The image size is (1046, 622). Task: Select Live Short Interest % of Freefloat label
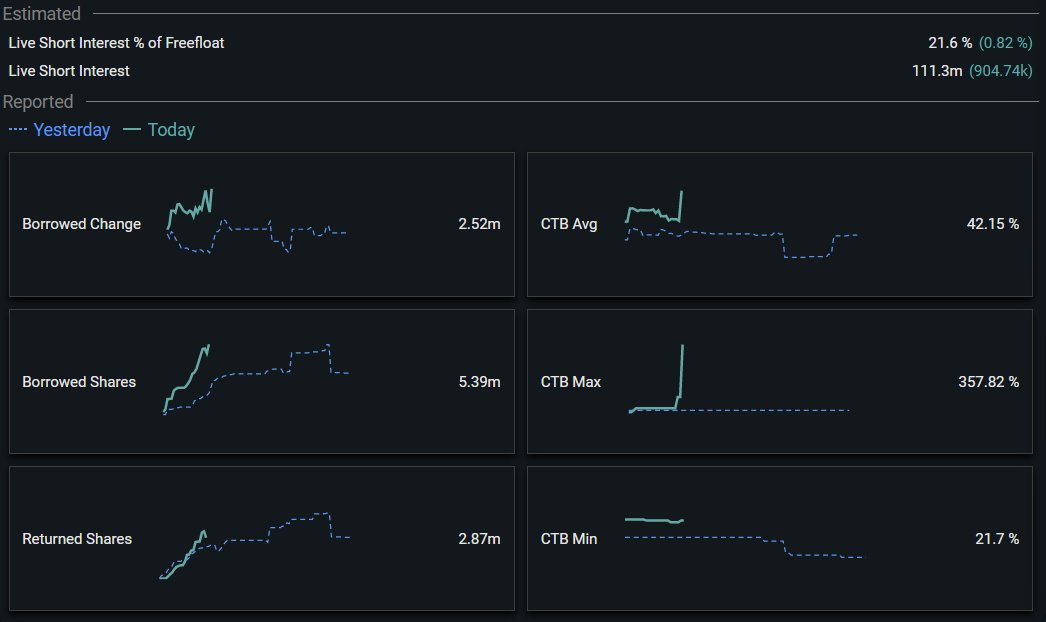(116, 43)
